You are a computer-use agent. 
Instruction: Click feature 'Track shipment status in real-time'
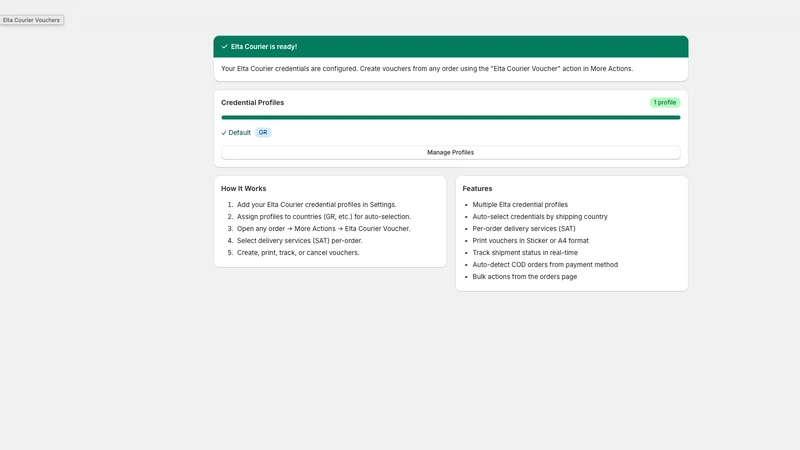pyautogui.click(x=525, y=253)
